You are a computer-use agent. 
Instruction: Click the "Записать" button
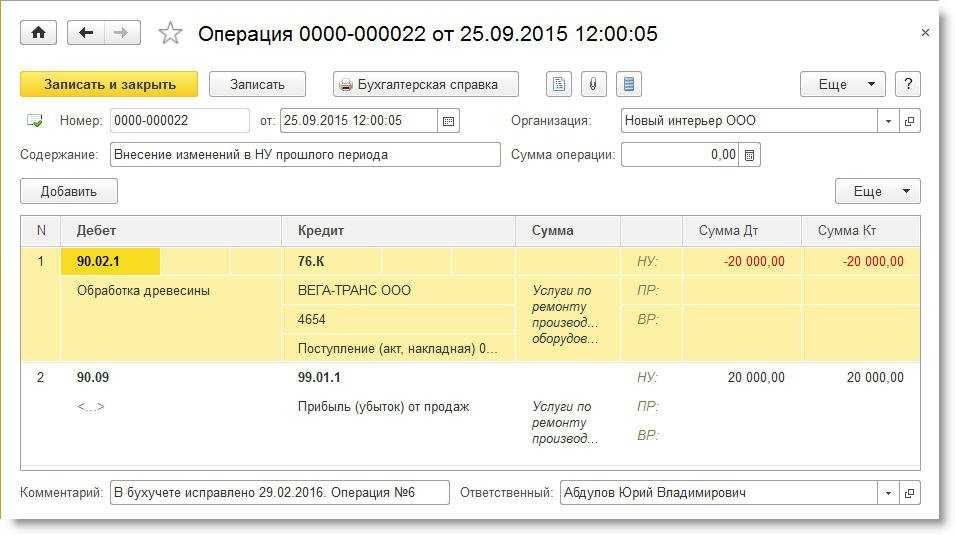click(x=257, y=84)
